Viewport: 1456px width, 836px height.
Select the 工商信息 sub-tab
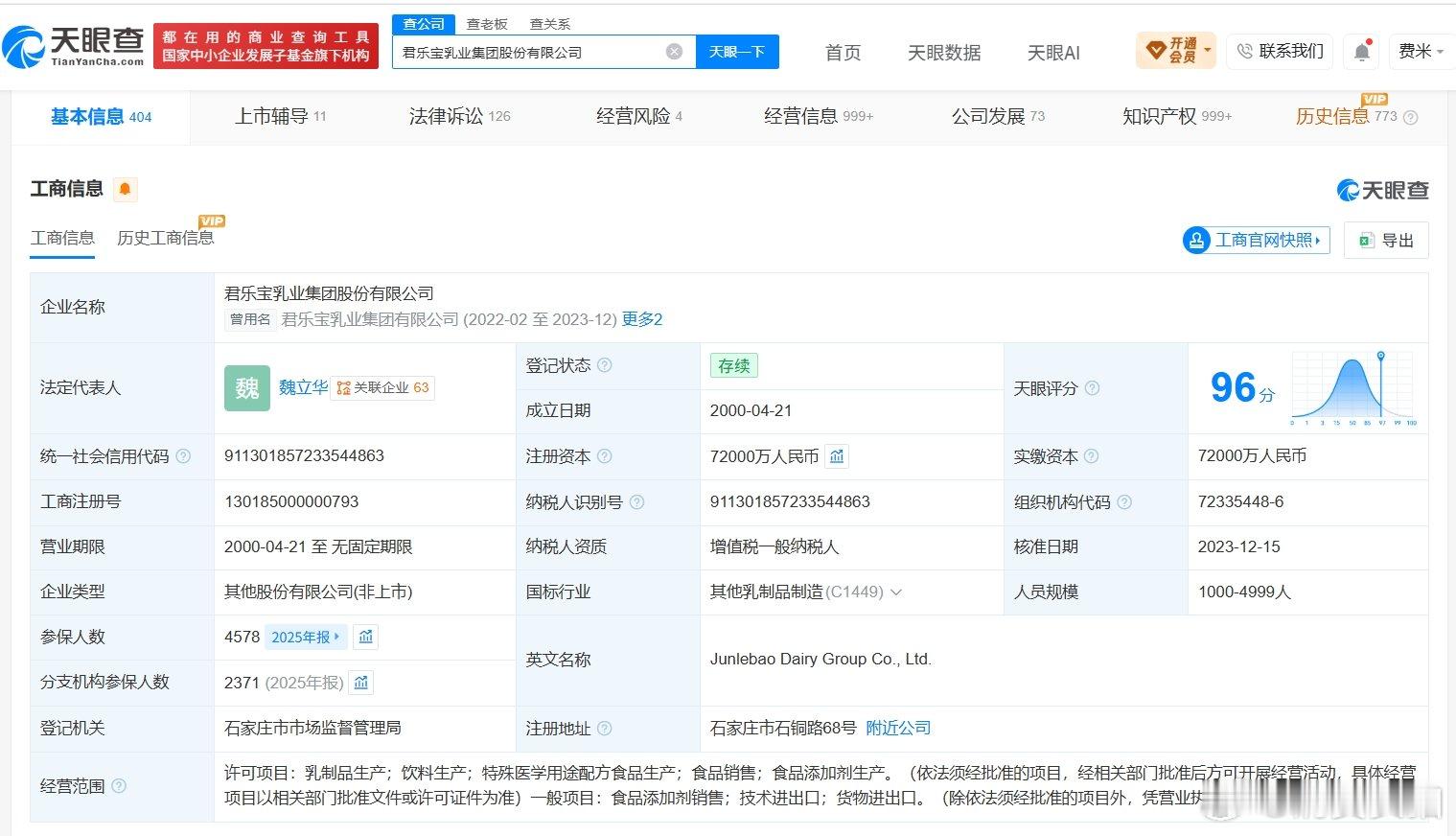coord(62,238)
